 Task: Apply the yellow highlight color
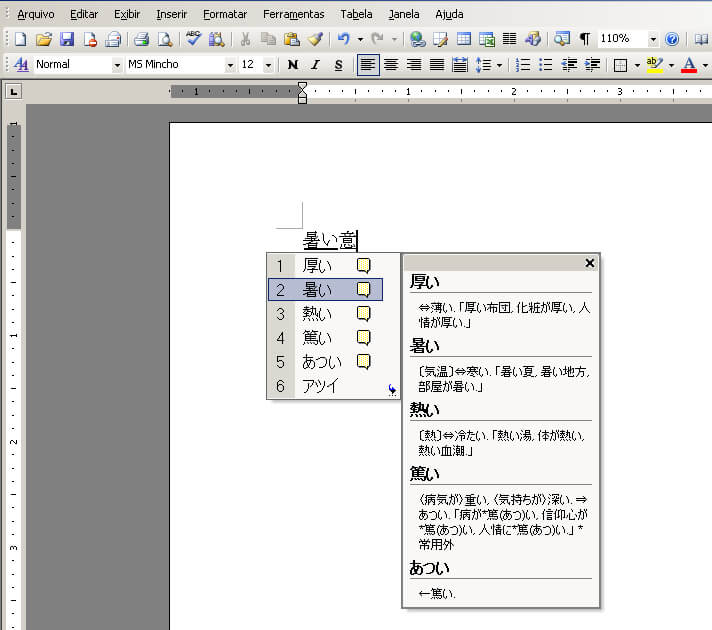tap(654, 64)
